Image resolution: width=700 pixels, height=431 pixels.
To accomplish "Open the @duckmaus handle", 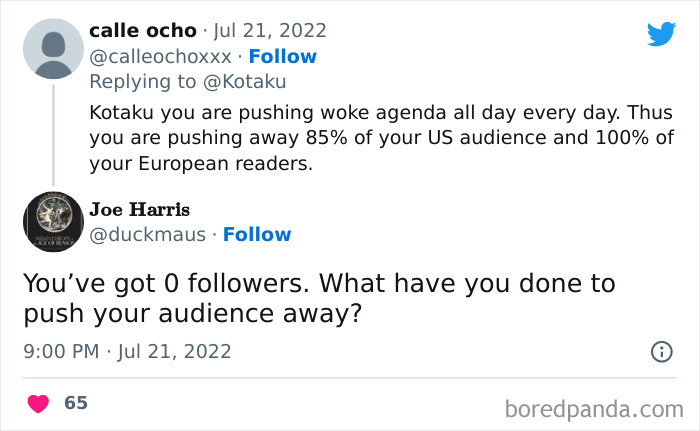I will point(148,234).
